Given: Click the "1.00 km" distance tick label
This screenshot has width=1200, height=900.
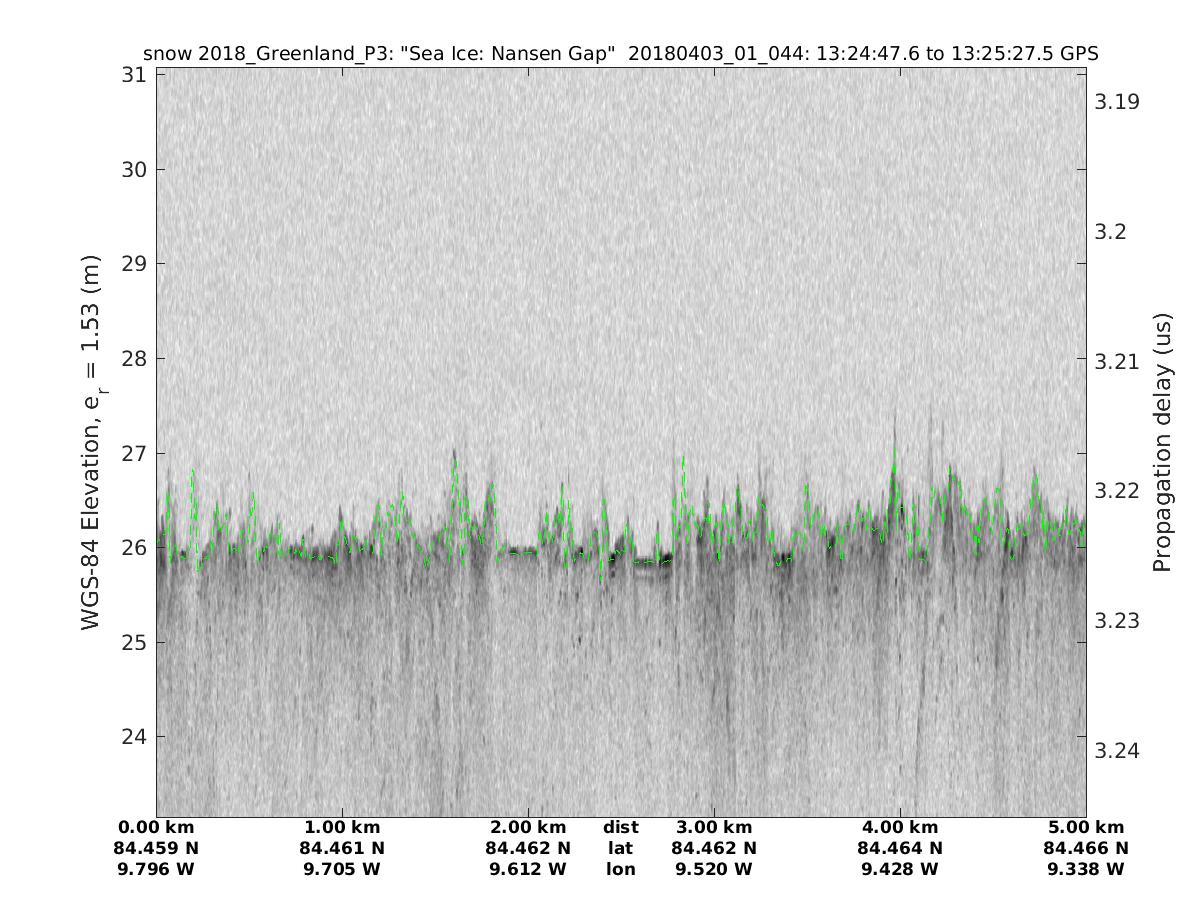Looking at the screenshot, I should [343, 828].
